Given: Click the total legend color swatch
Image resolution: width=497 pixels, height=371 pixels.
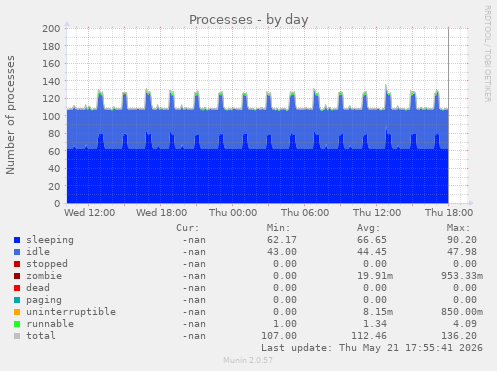Looking at the screenshot, I should click(17, 336).
